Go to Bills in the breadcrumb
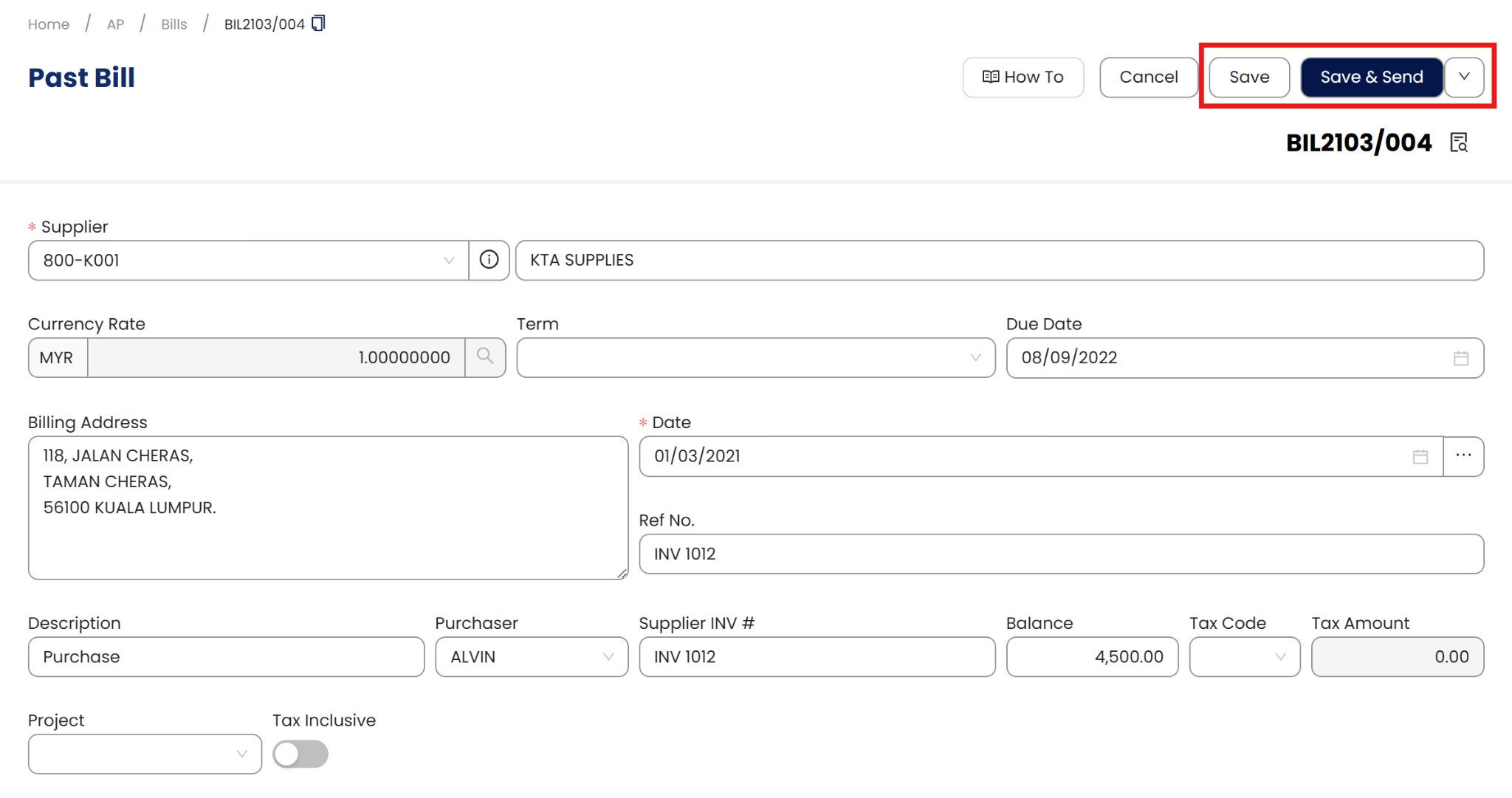This screenshot has height=798, width=1512. [174, 24]
